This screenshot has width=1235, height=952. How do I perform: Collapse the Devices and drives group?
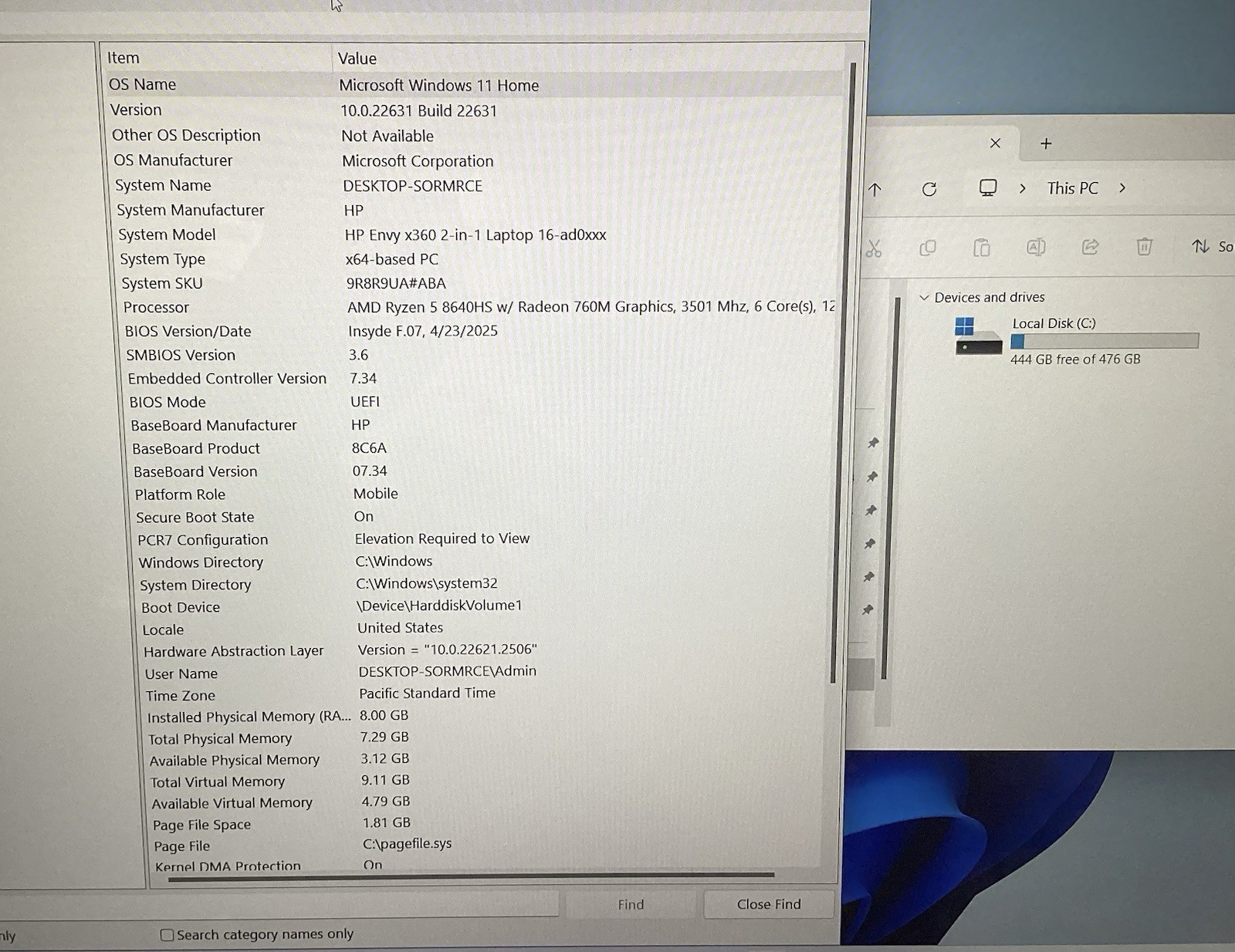(924, 297)
